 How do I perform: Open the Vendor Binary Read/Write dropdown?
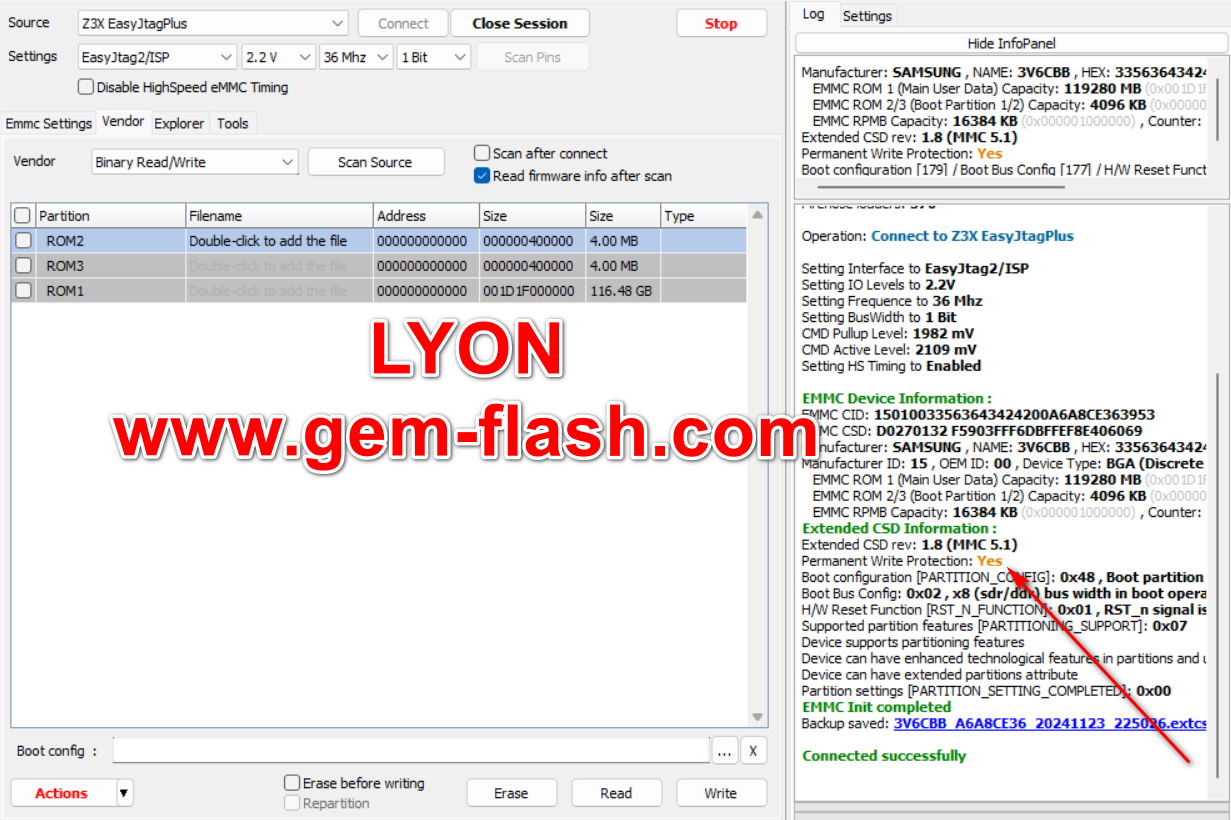point(194,162)
